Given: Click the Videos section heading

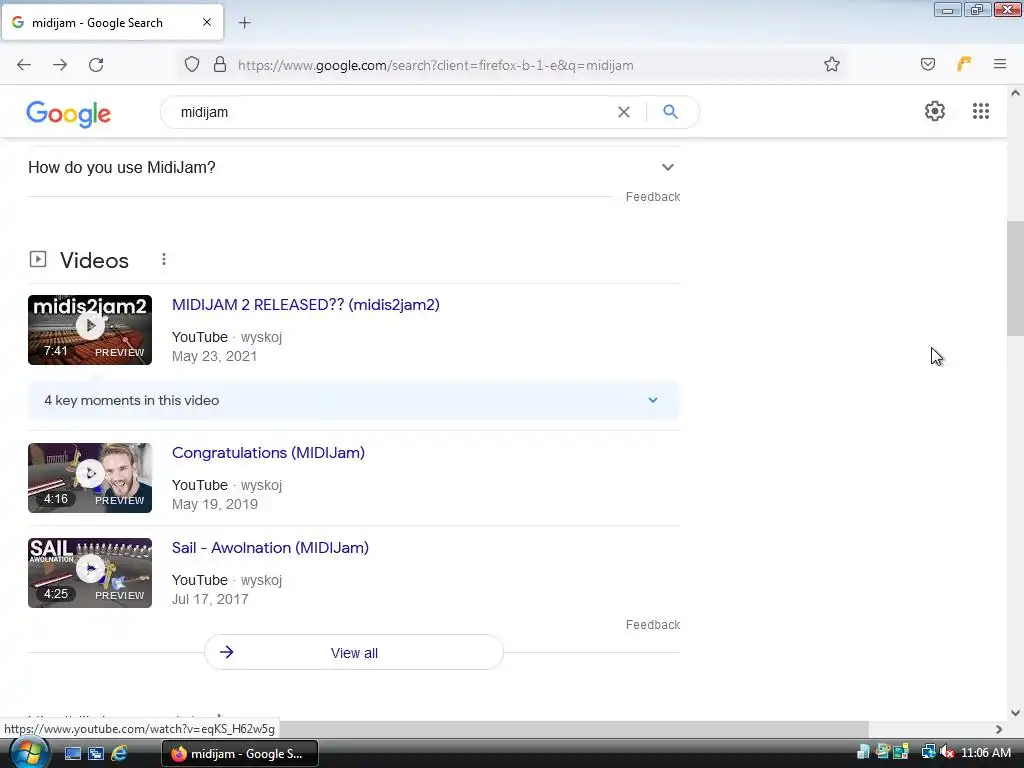Looking at the screenshot, I should click(x=94, y=261).
